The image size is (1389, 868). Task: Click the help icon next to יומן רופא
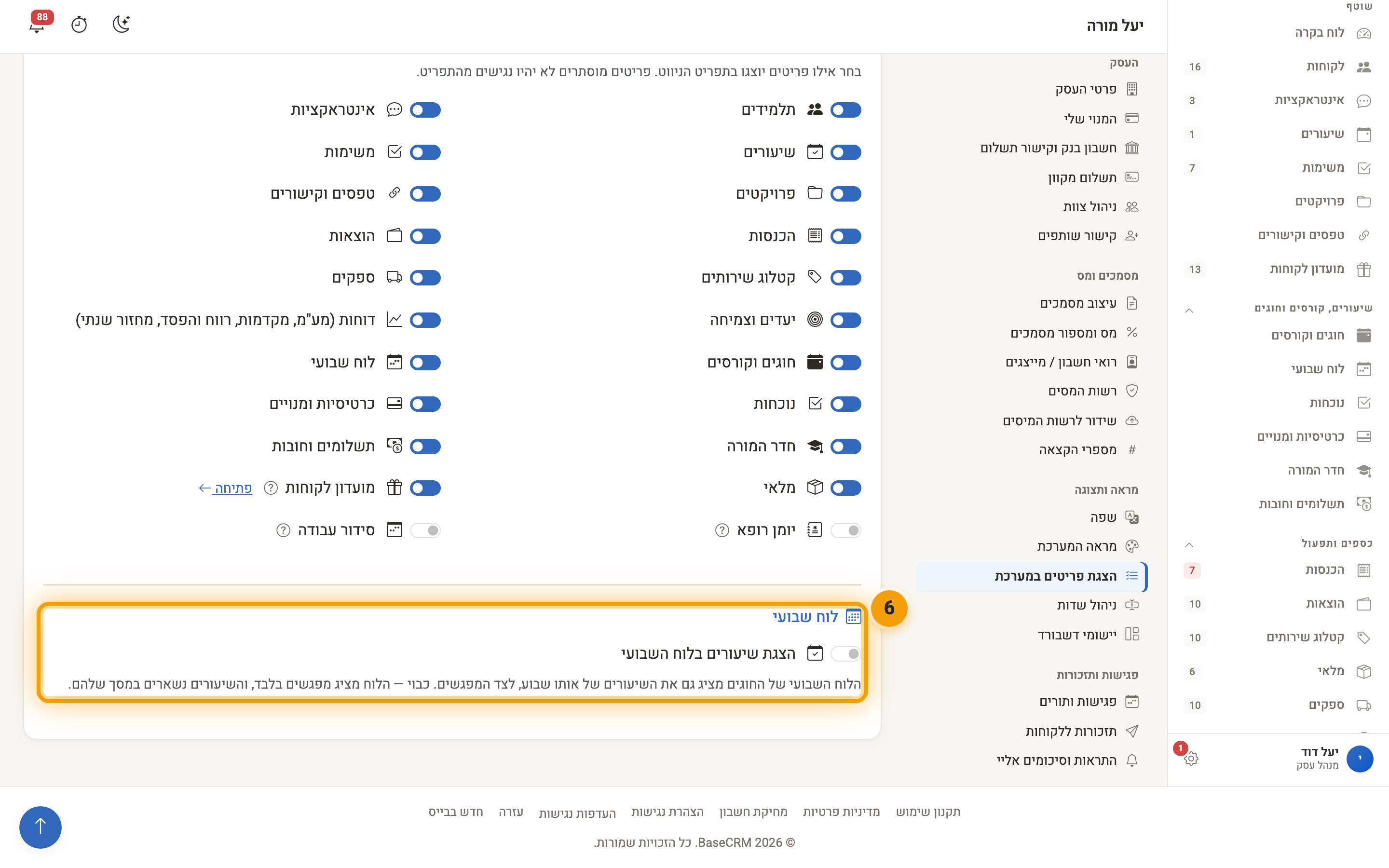[722, 530]
